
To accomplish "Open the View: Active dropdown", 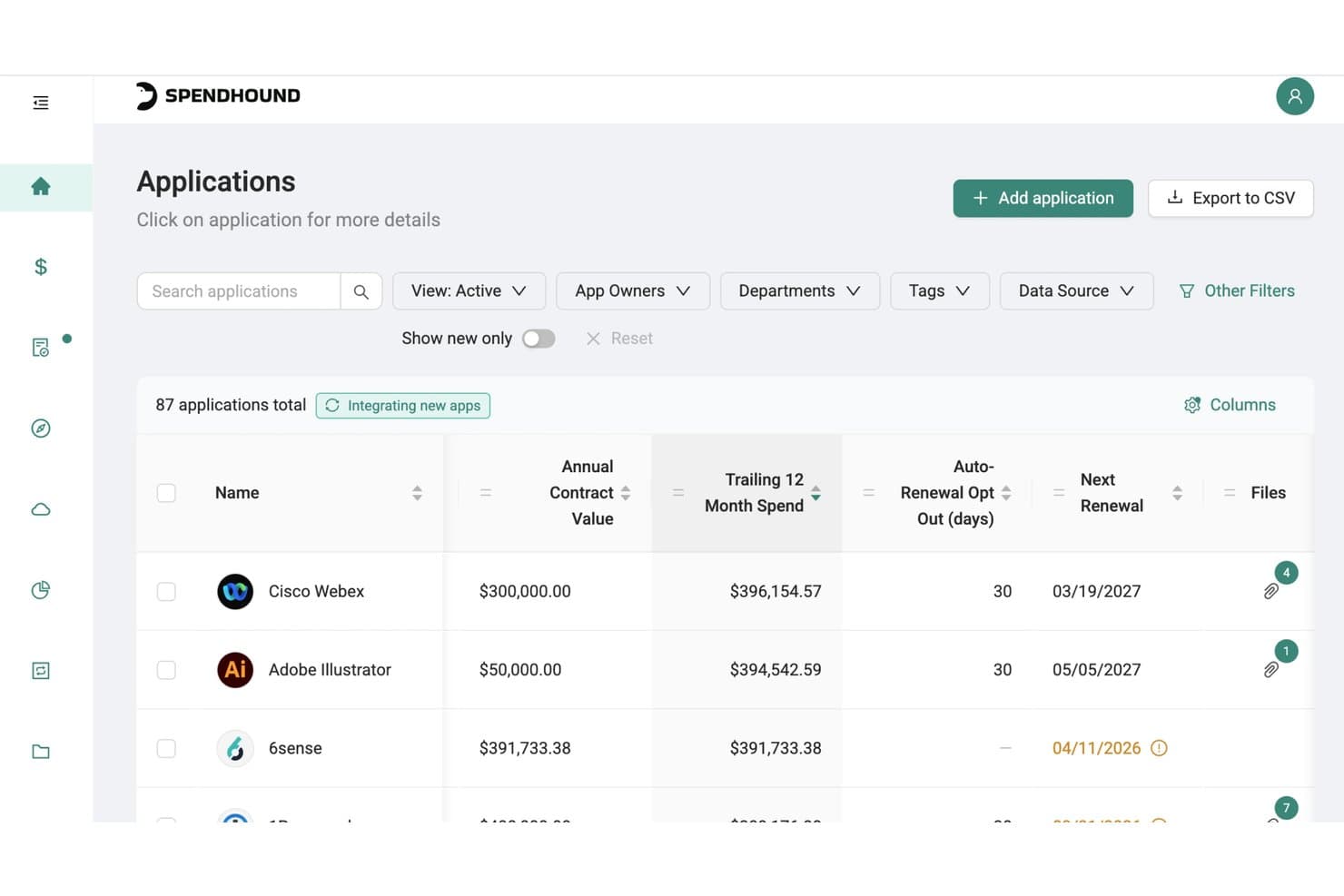I will tap(469, 291).
